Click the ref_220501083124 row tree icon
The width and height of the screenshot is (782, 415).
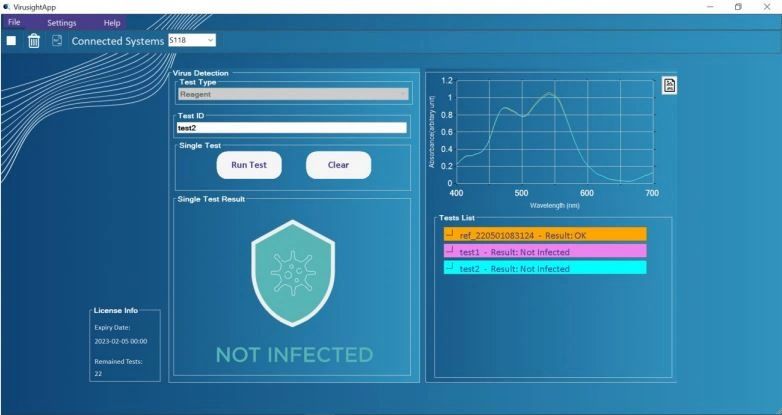pyautogui.click(x=450, y=233)
